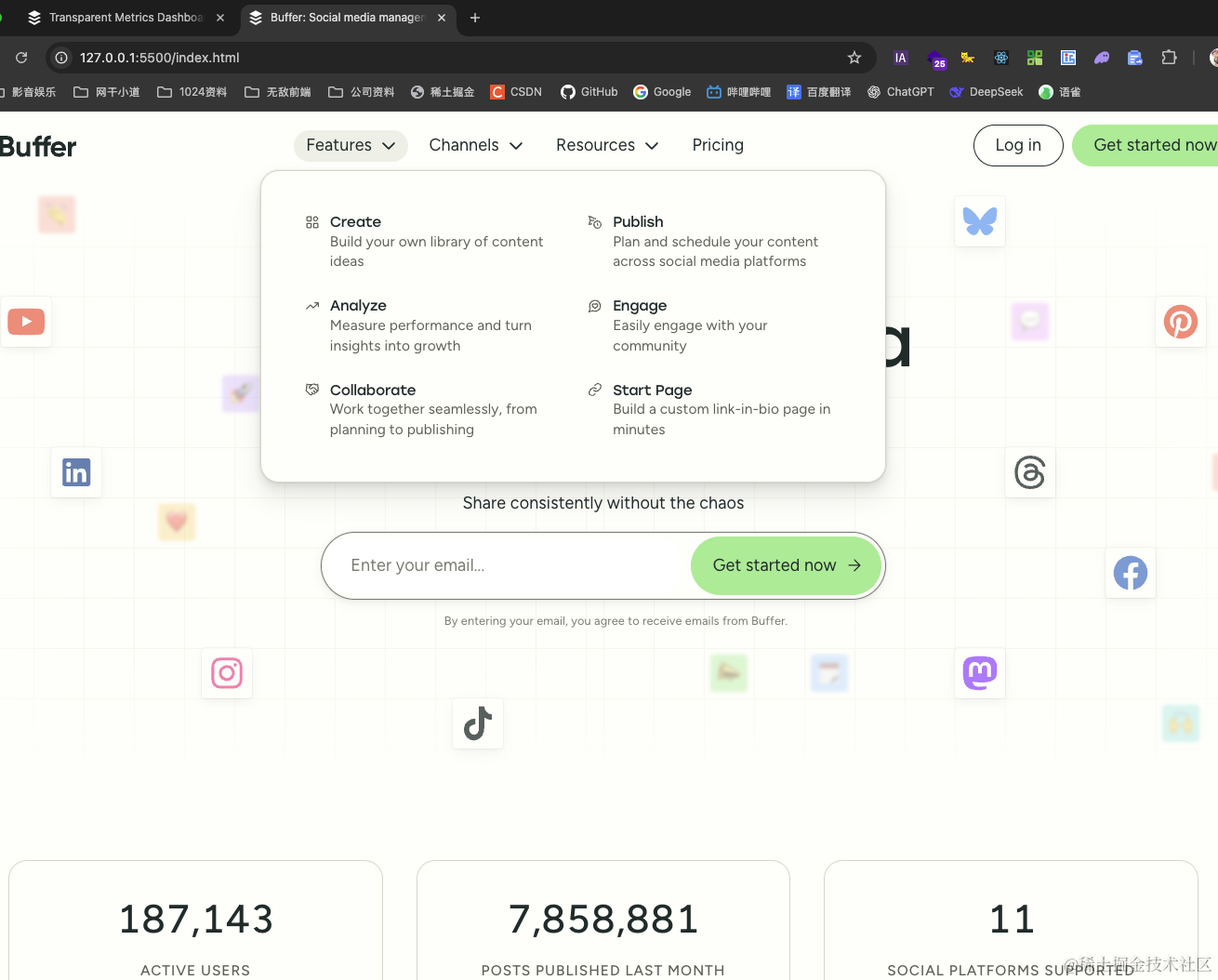
Task: Click the React devtools extension icon
Action: click(x=1001, y=58)
